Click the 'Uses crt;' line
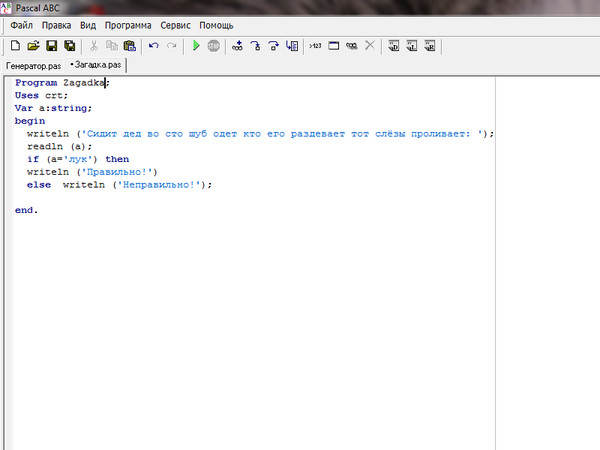This screenshot has height=450, width=600. tap(41, 95)
